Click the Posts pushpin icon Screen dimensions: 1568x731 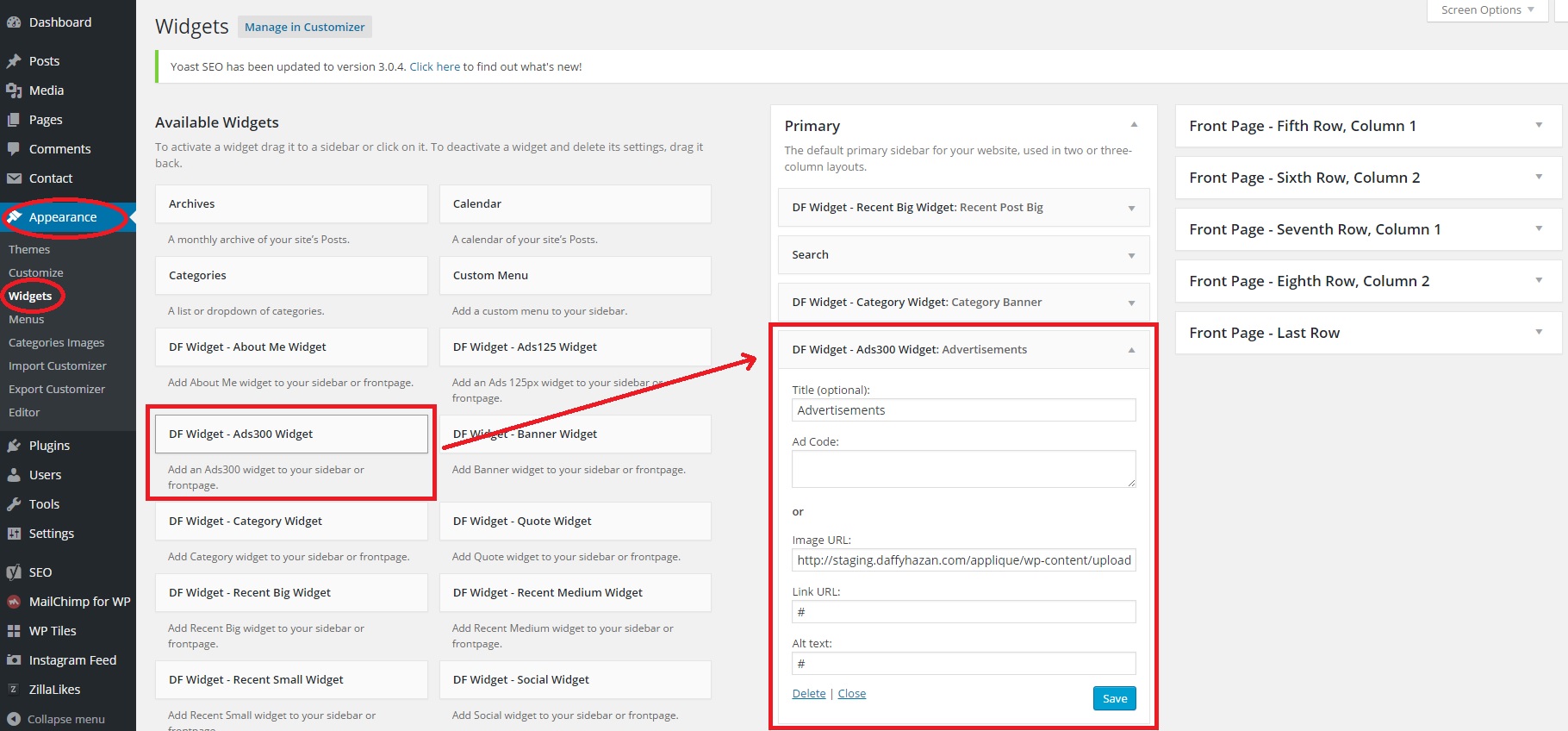(14, 61)
